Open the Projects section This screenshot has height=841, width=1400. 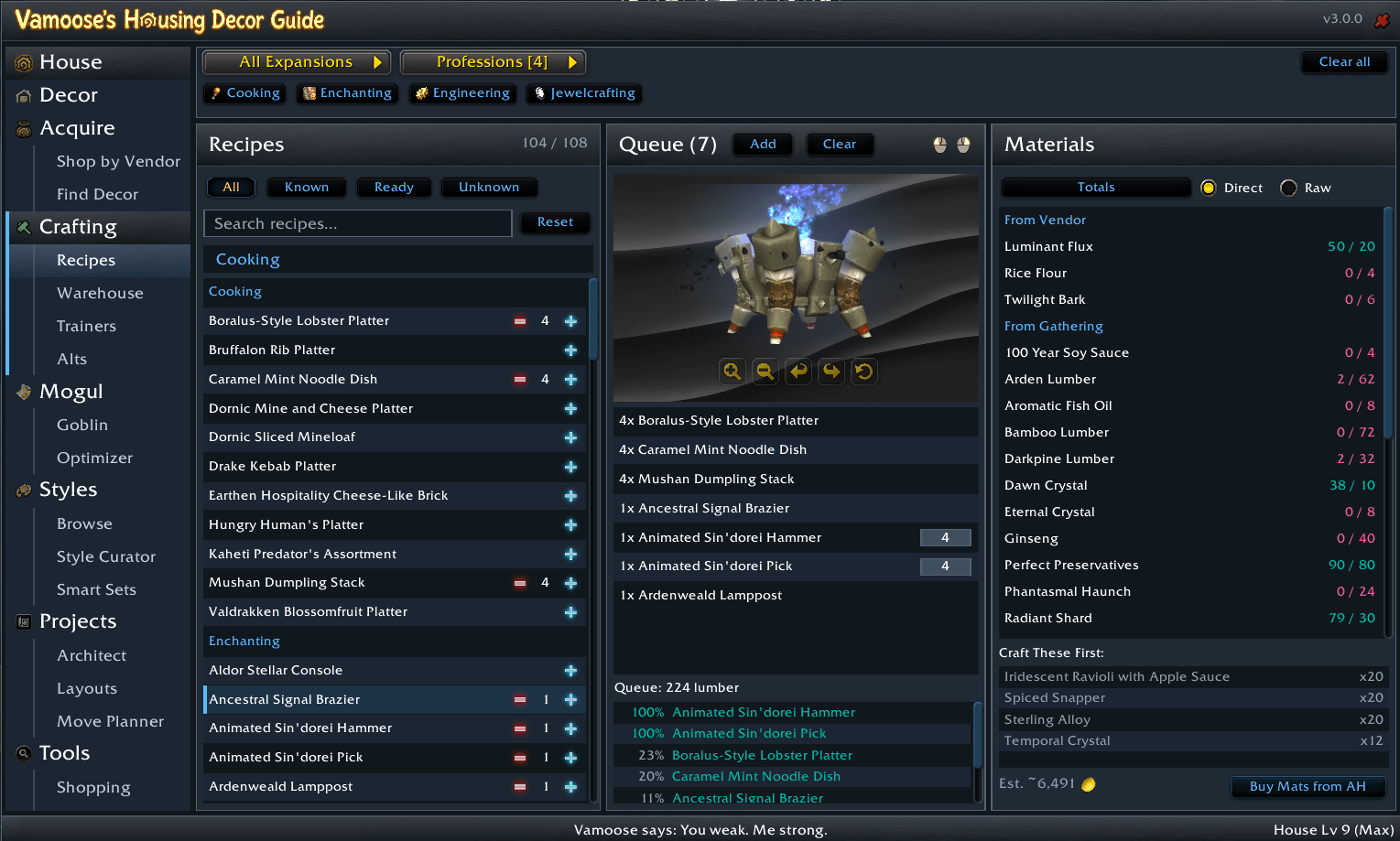tap(99, 621)
